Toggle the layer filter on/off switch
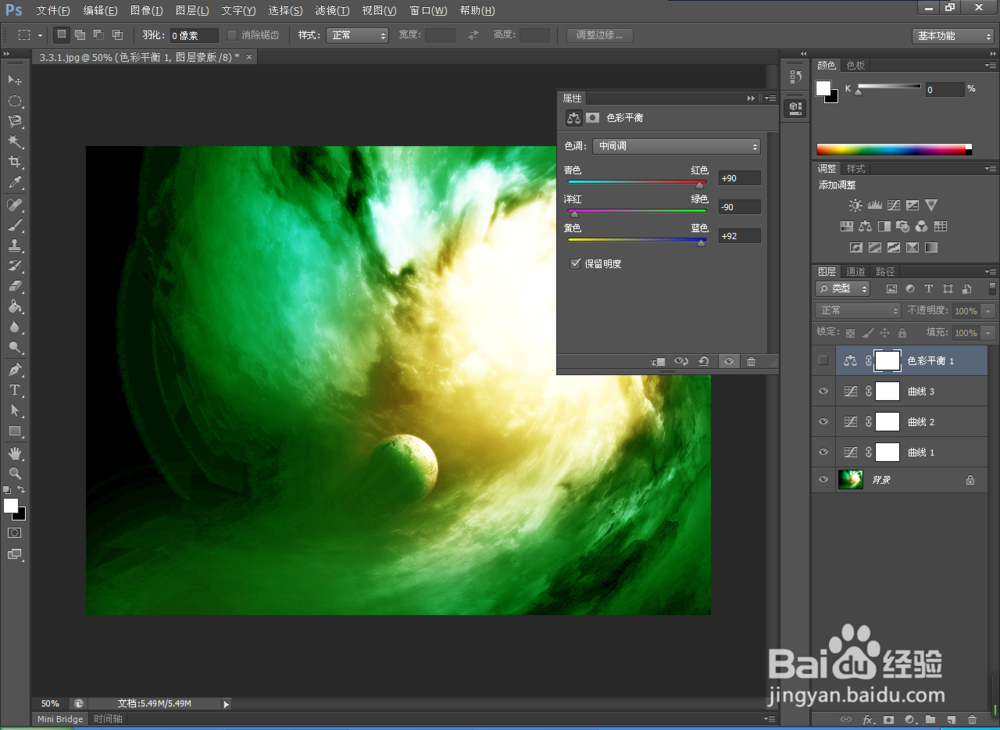This screenshot has width=1000, height=730. tap(992, 289)
